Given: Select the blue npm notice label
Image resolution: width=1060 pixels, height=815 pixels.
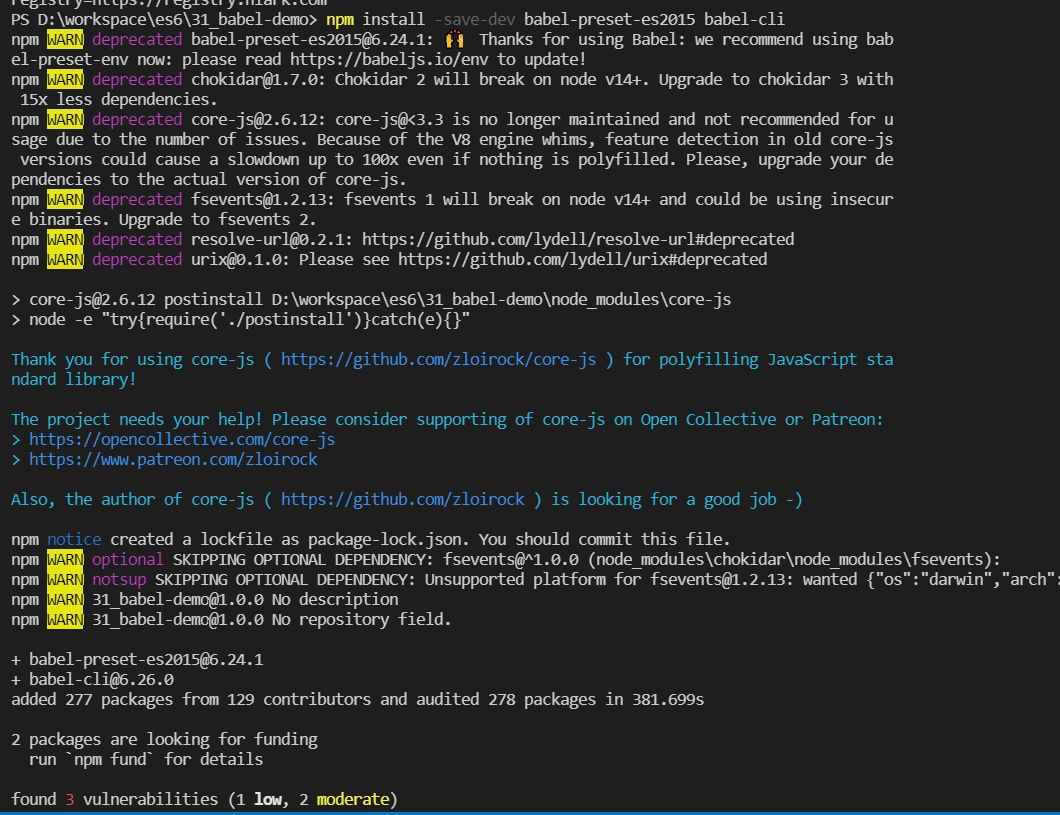Looking at the screenshot, I should (74, 538).
